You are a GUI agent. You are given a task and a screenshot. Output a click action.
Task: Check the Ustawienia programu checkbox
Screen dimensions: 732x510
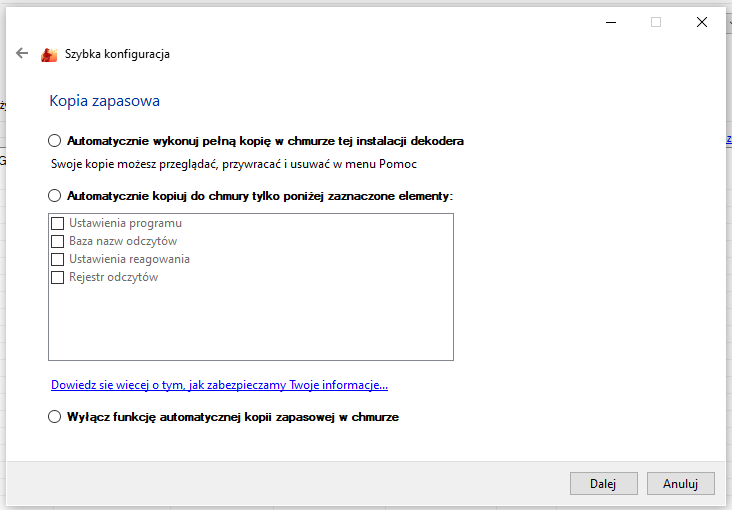(x=58, y=223)
